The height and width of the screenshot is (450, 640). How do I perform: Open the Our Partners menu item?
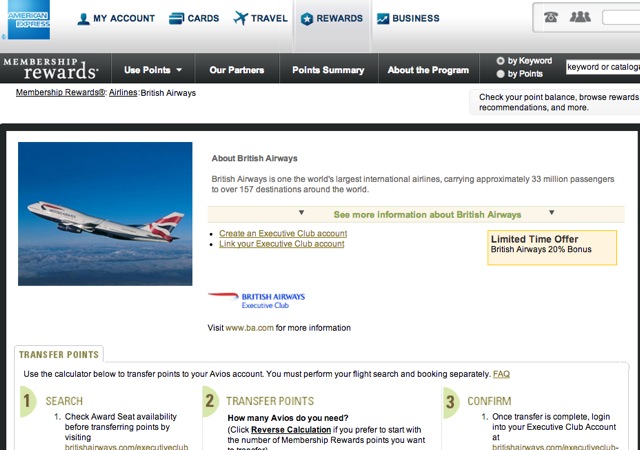237,70
